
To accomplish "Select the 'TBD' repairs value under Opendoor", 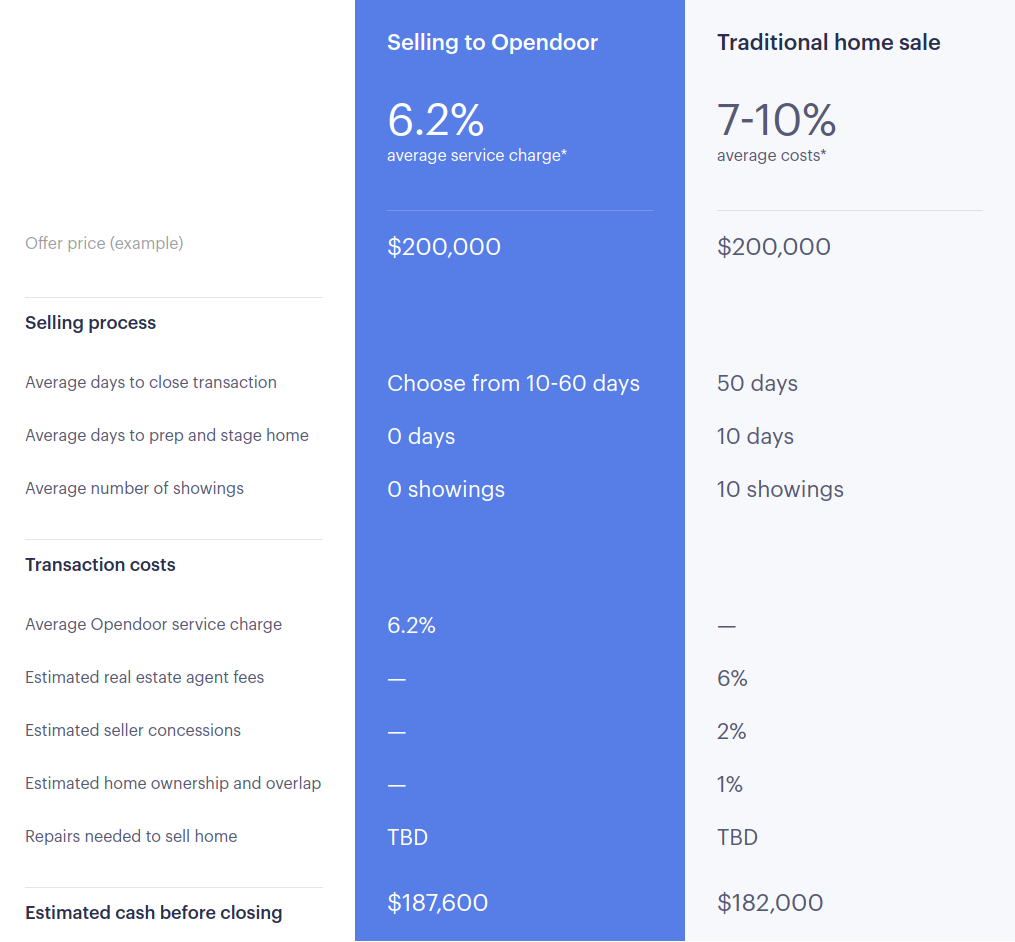I will tap(407, 838).
